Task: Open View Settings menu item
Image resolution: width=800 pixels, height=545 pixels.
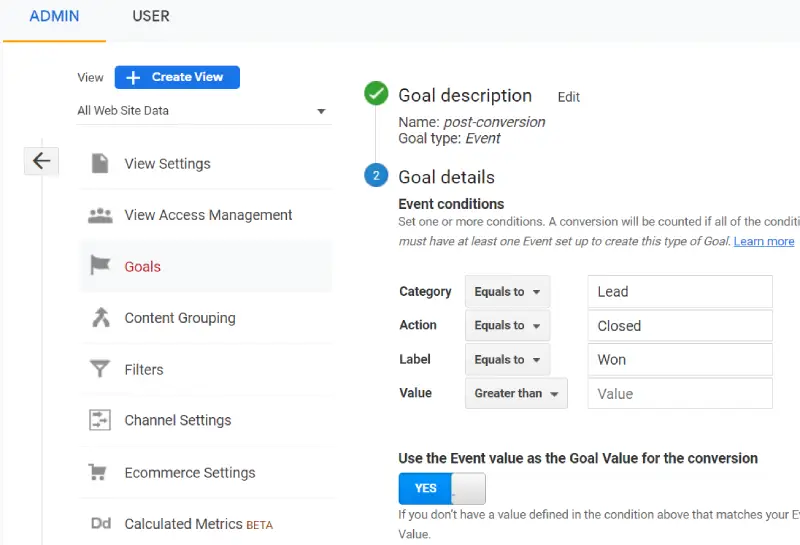Action: [206, 163]
